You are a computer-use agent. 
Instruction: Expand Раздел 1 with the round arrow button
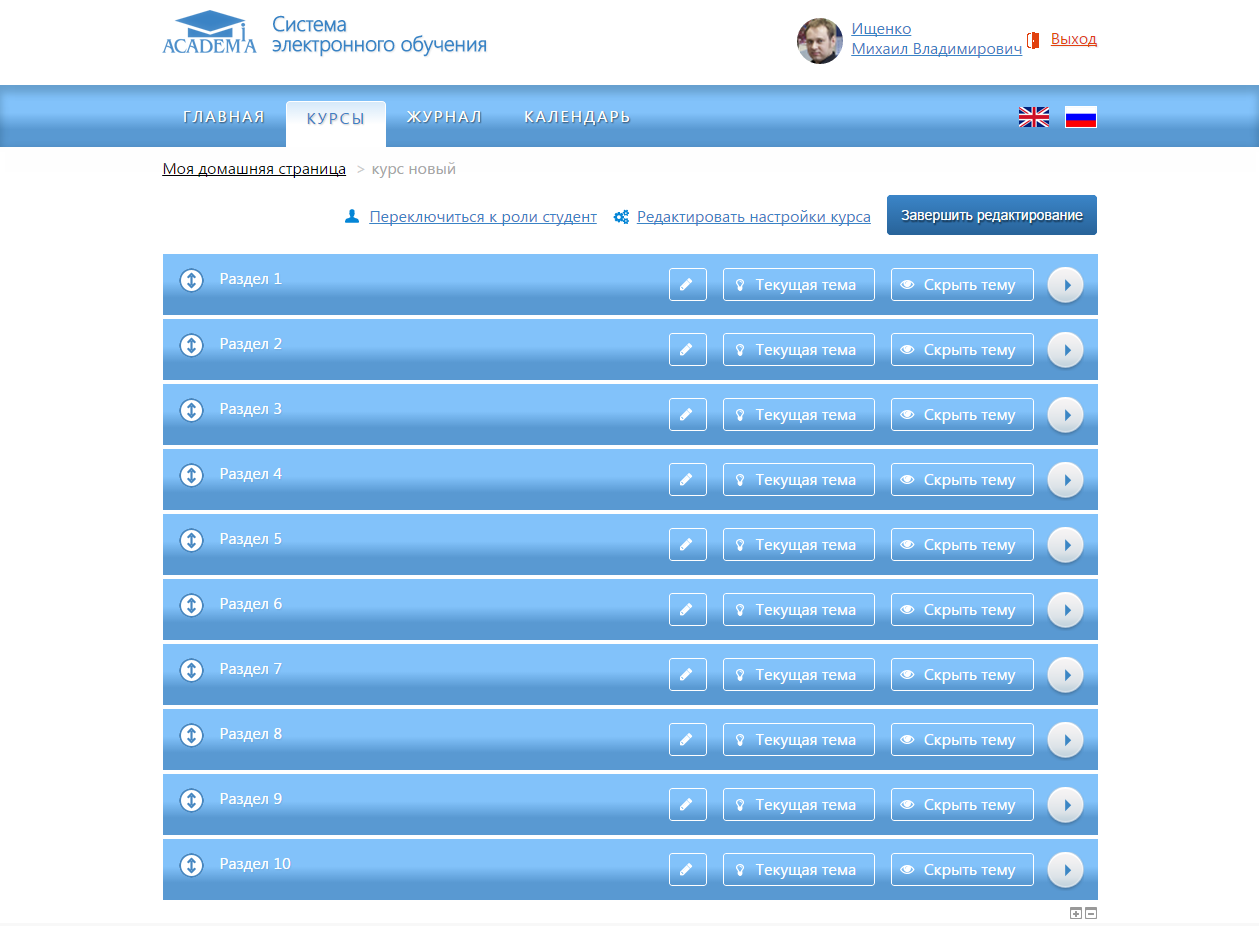click(1065, 285)
